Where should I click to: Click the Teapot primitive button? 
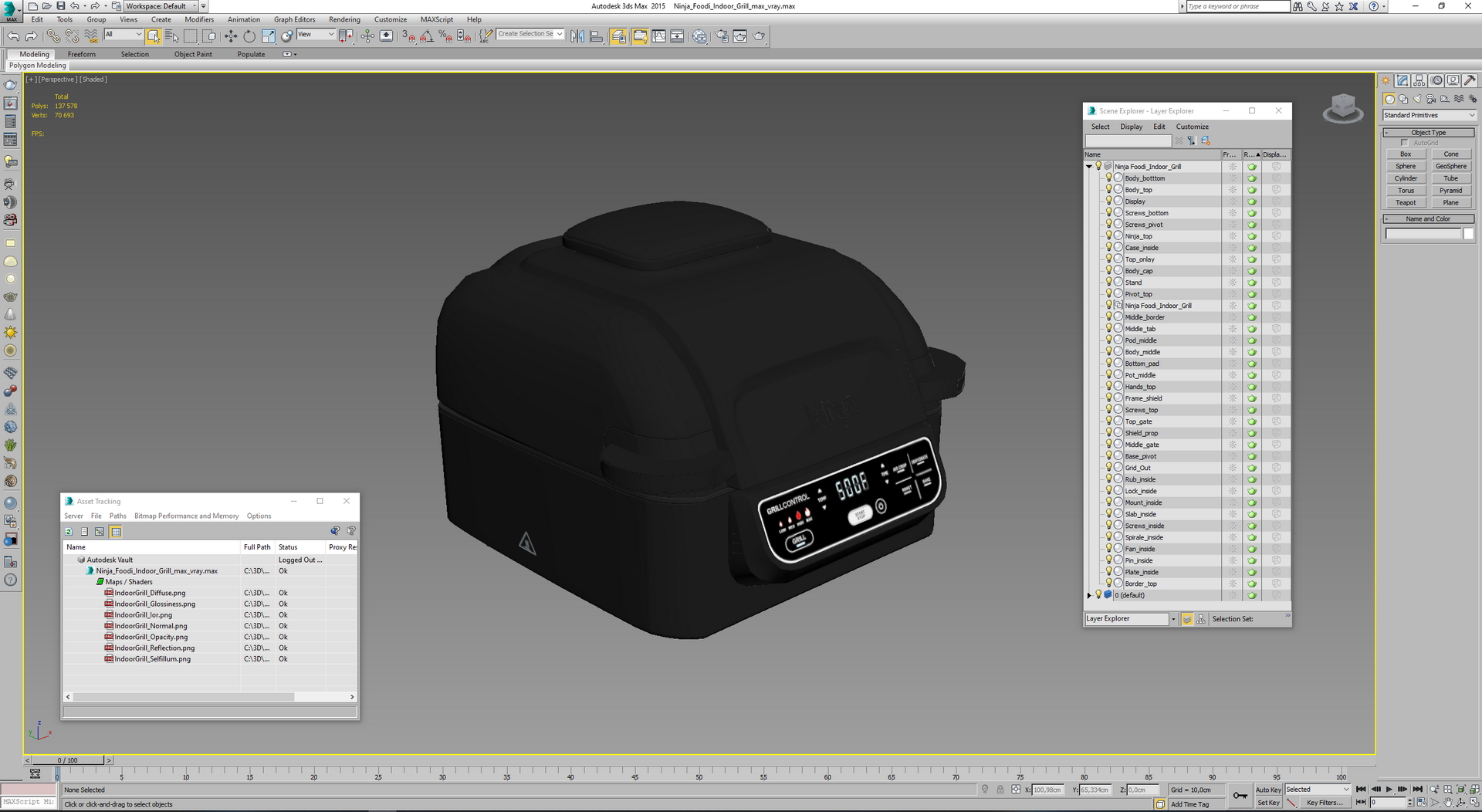click(x=1406, y=202)
